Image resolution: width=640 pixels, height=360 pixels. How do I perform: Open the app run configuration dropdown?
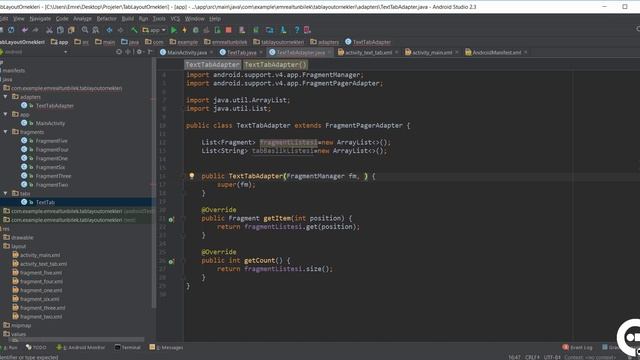coord(154,30)
